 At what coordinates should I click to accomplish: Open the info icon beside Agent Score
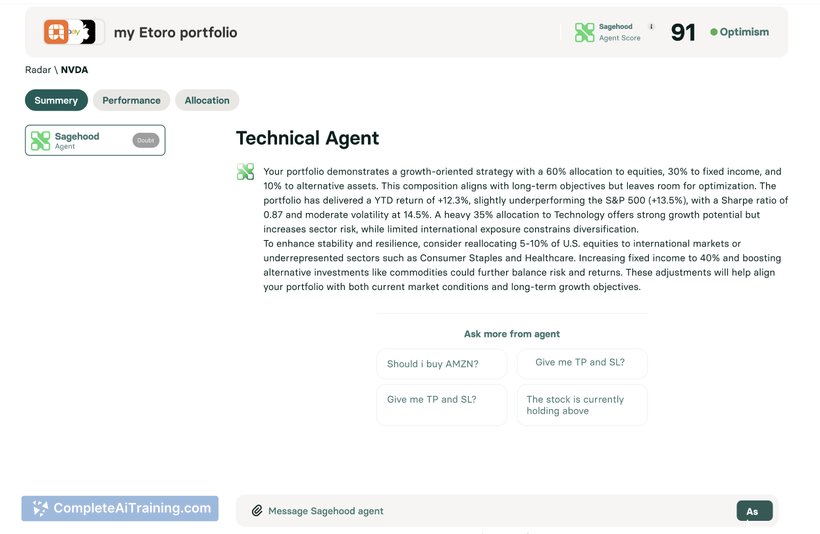tap(651, 26)
